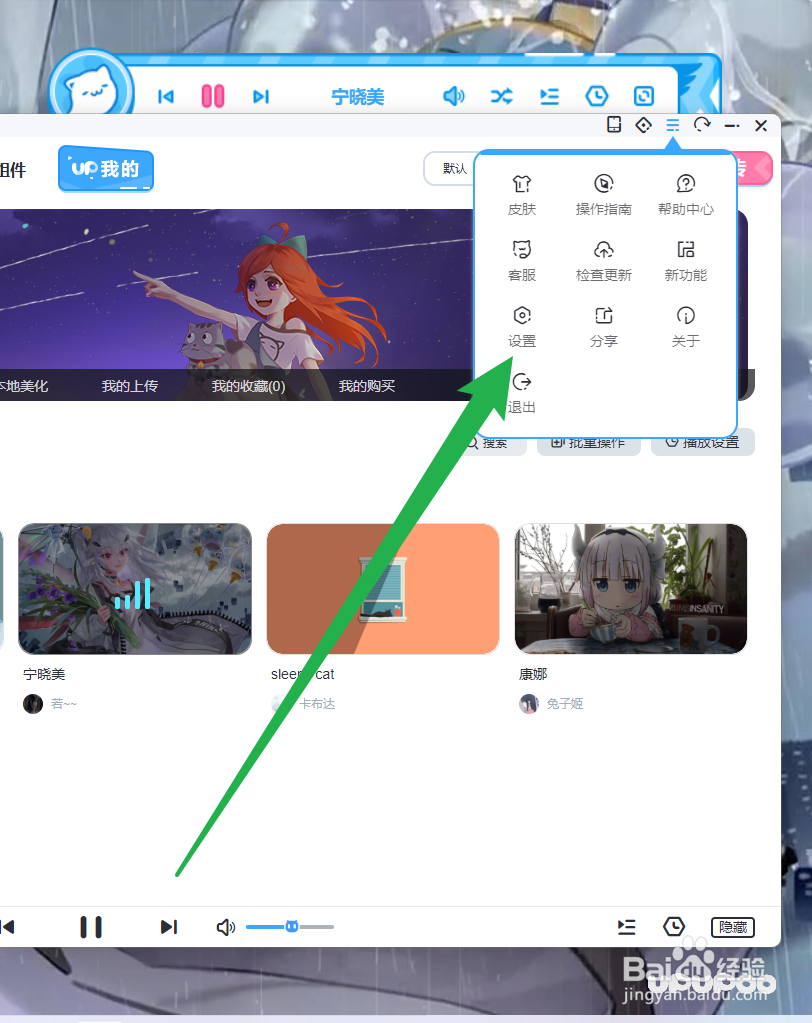Pause playback in the bottom bar
The height and width of the screenshot is (1023, 812).
tap(91, 927)
